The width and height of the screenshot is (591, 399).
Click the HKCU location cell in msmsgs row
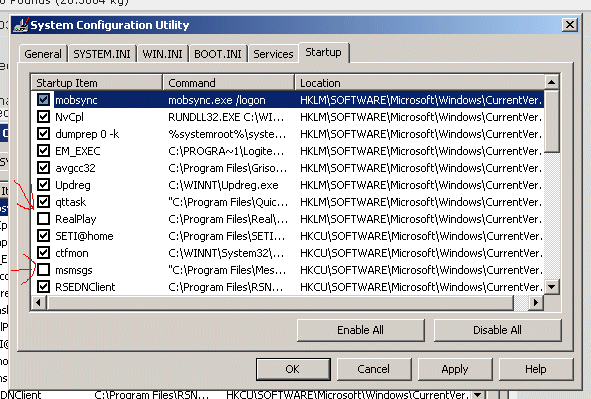[x=421, y=270]
